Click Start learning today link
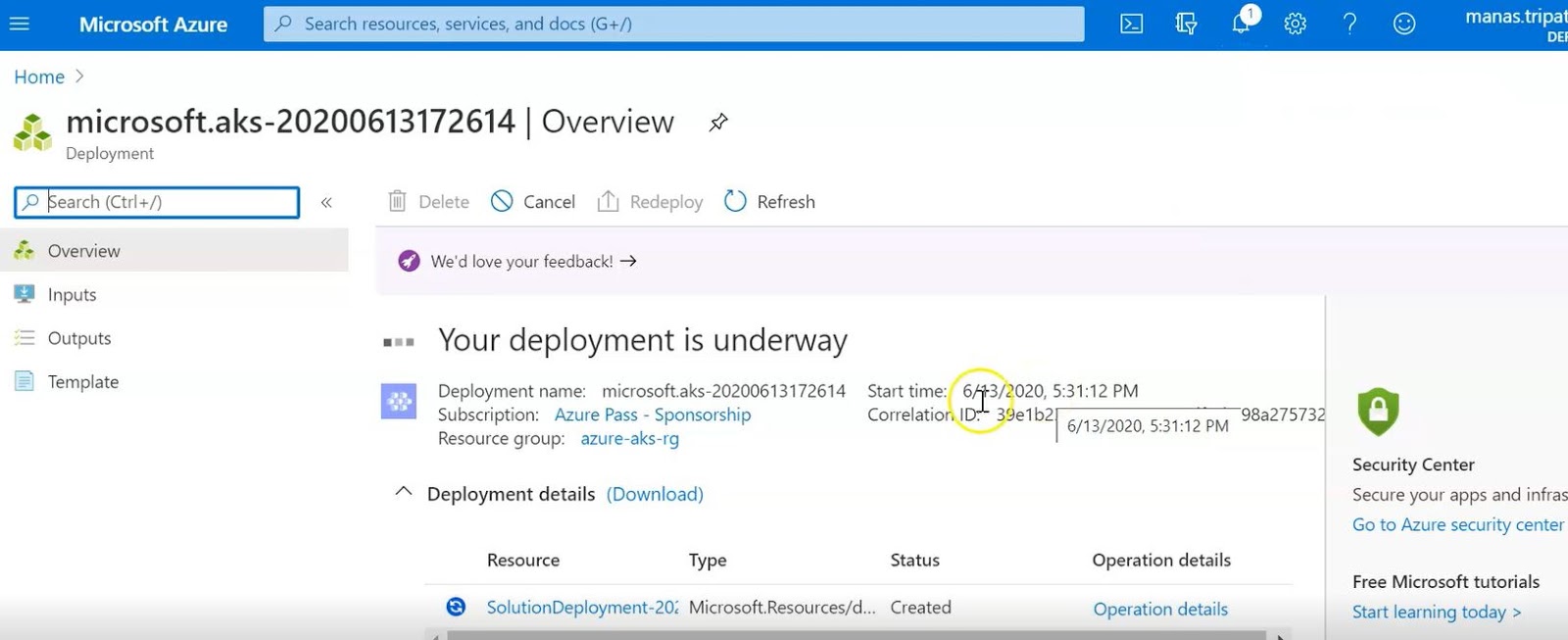This screenshot has width=1568, height=640. (1437, 612)
